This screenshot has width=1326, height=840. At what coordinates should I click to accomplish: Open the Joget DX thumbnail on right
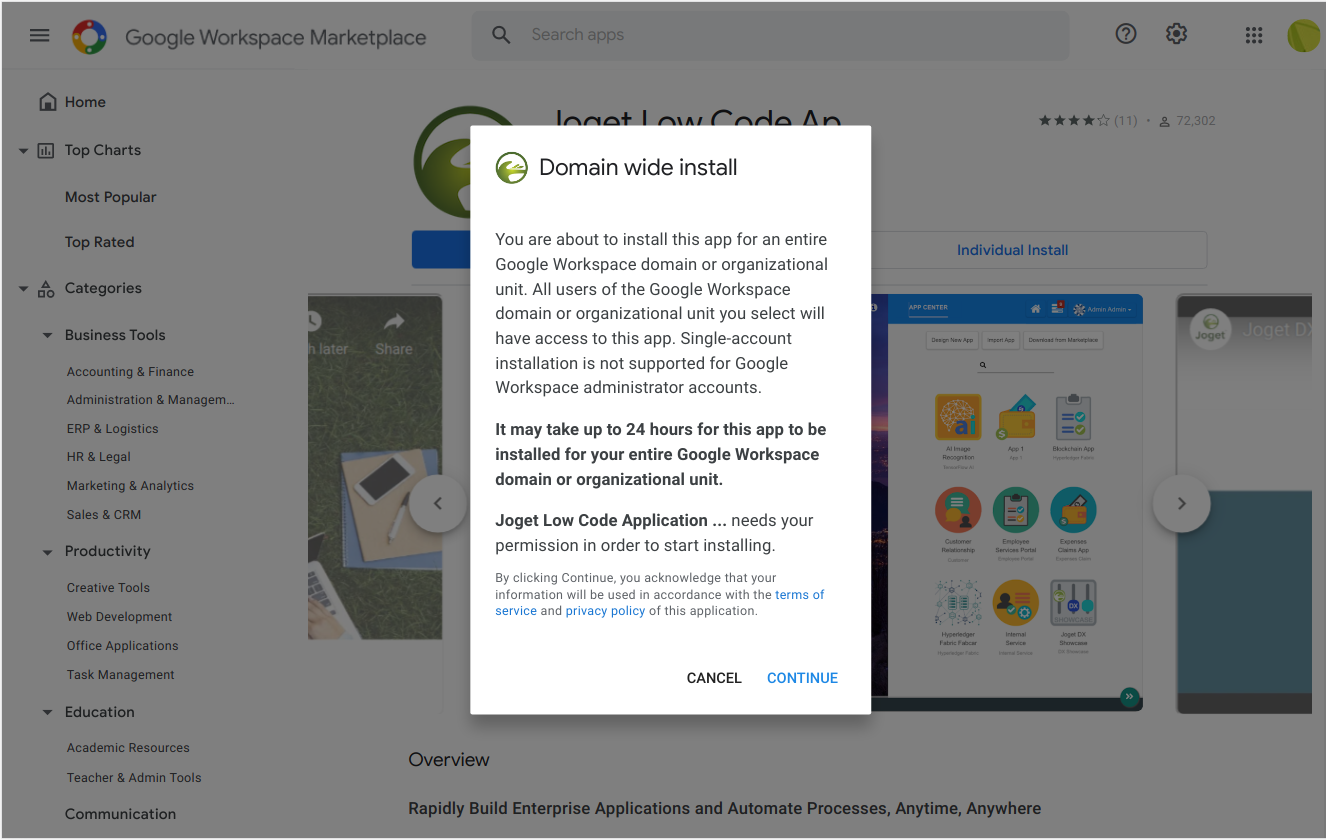click(x=1244, y=503)
